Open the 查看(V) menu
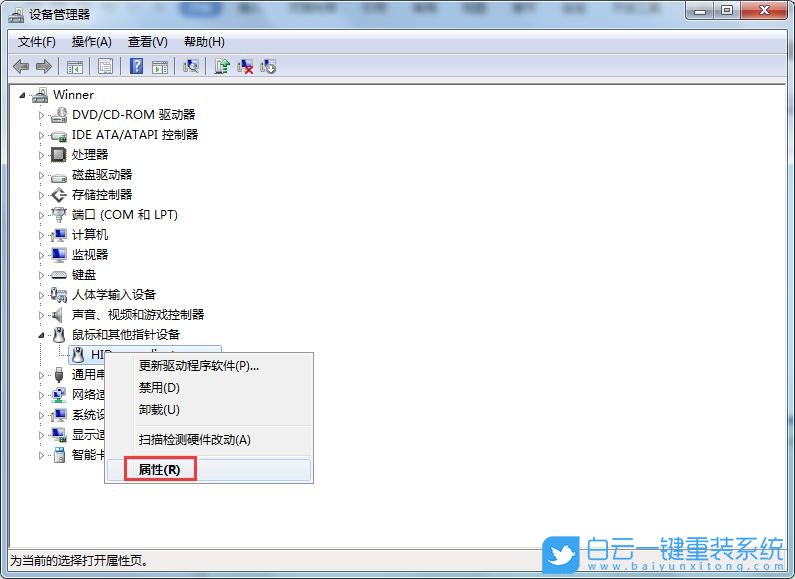Image resolution: width=795 pixels, height=579 pixels. click(148, 42)
